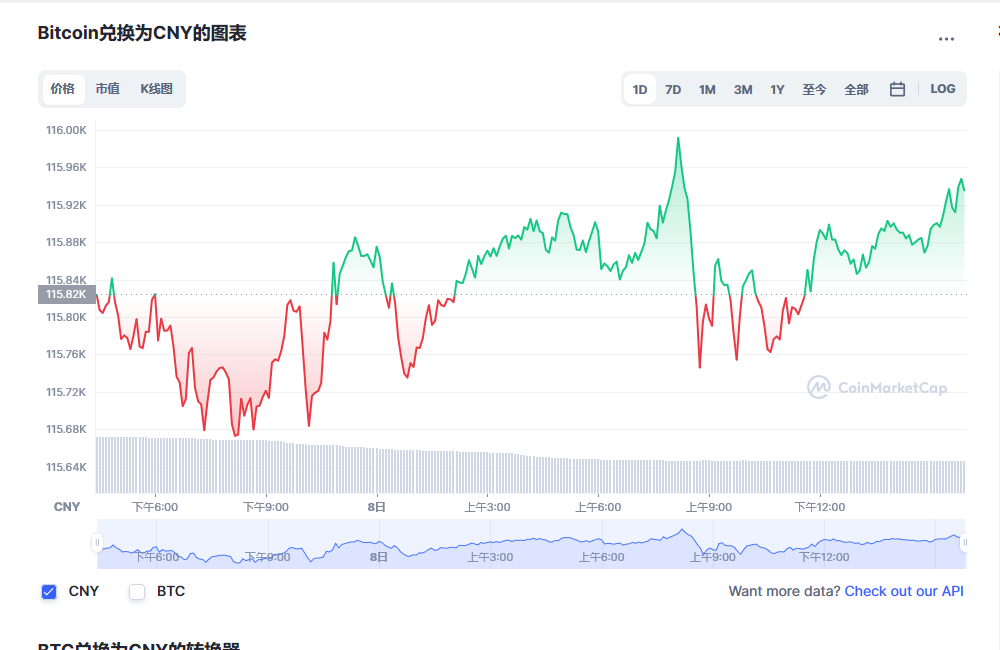The image size is (1000, 650).
Task: Click the CoinMarketCap watermark logo
Action: coord(877,387)
